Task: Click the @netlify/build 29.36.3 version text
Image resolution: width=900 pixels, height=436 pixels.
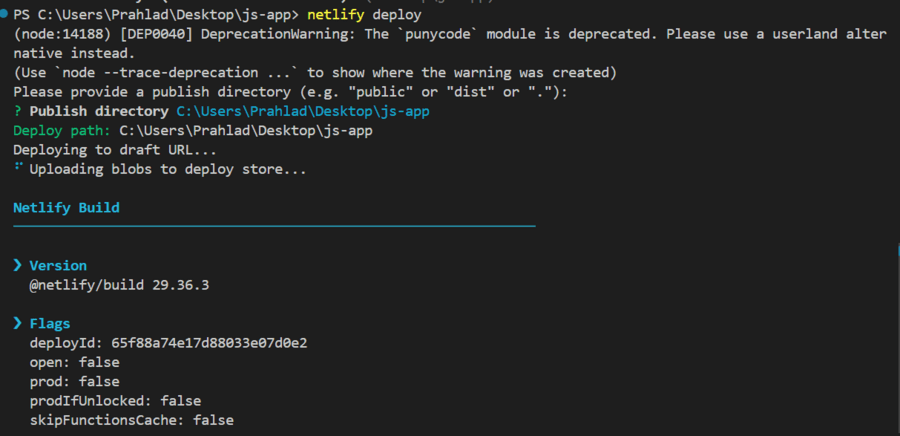Action: click(x=119, y=285)
